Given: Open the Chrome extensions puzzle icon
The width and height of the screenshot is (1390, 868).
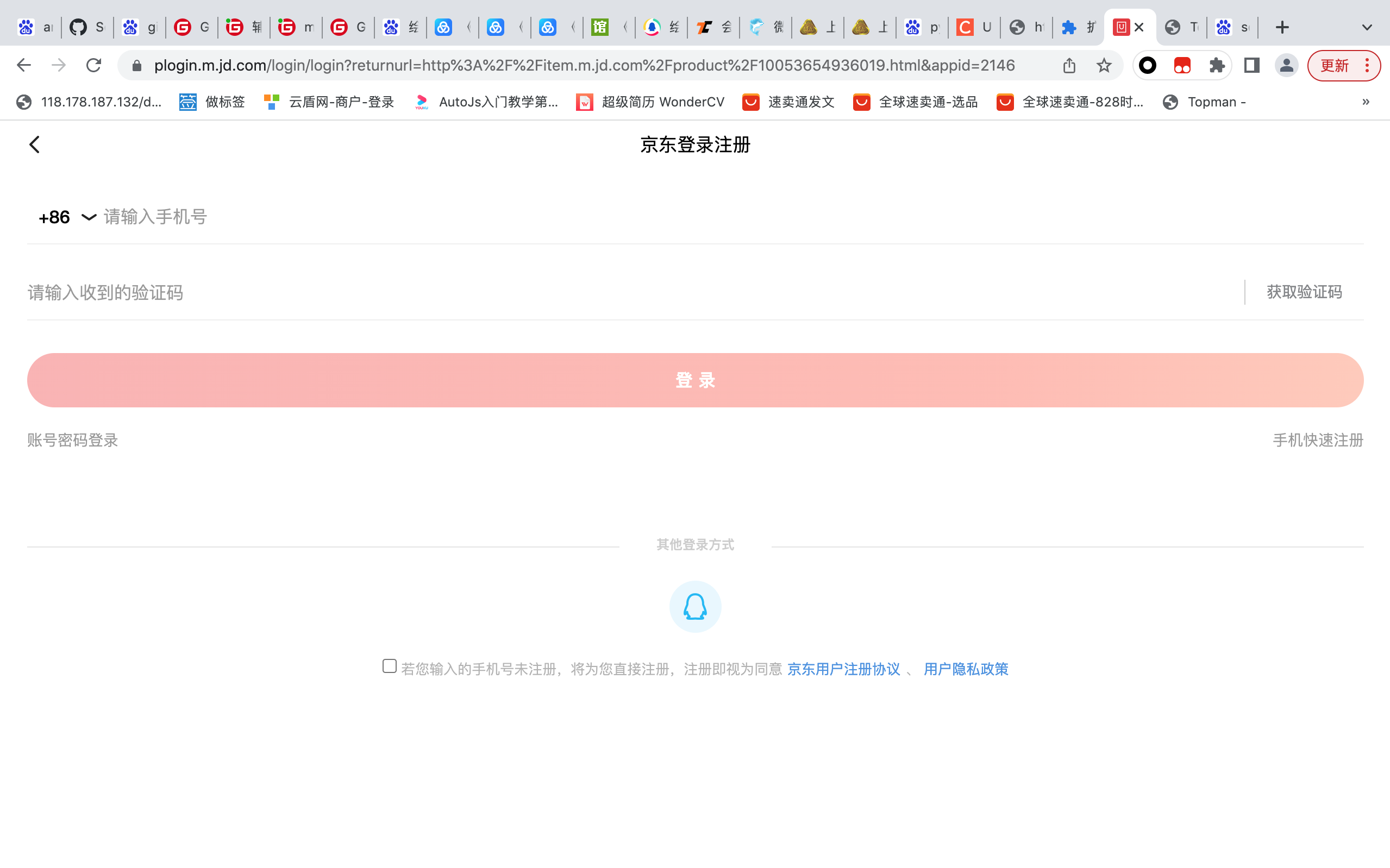Looking at the screenshot, I should click(1217, 65).
